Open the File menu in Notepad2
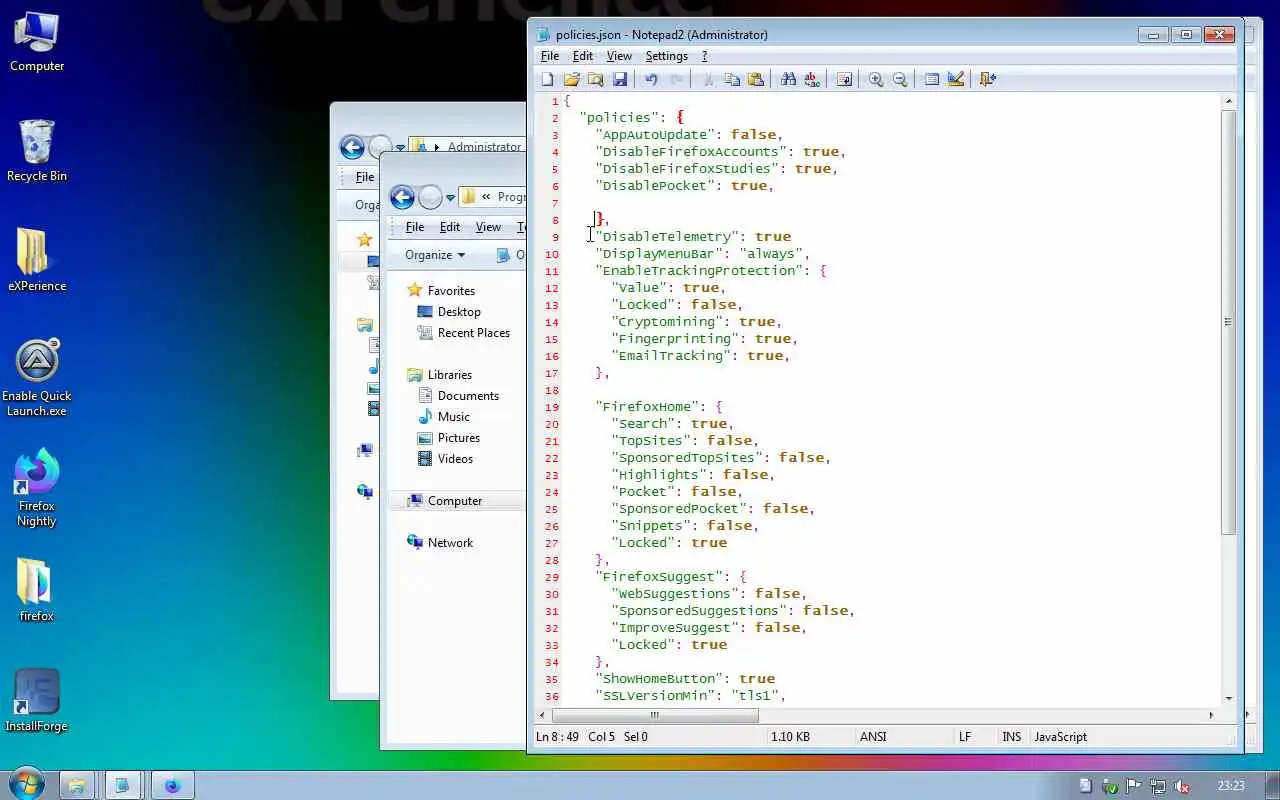This screenshot has height=800, width=1280. tap(550, 56)
